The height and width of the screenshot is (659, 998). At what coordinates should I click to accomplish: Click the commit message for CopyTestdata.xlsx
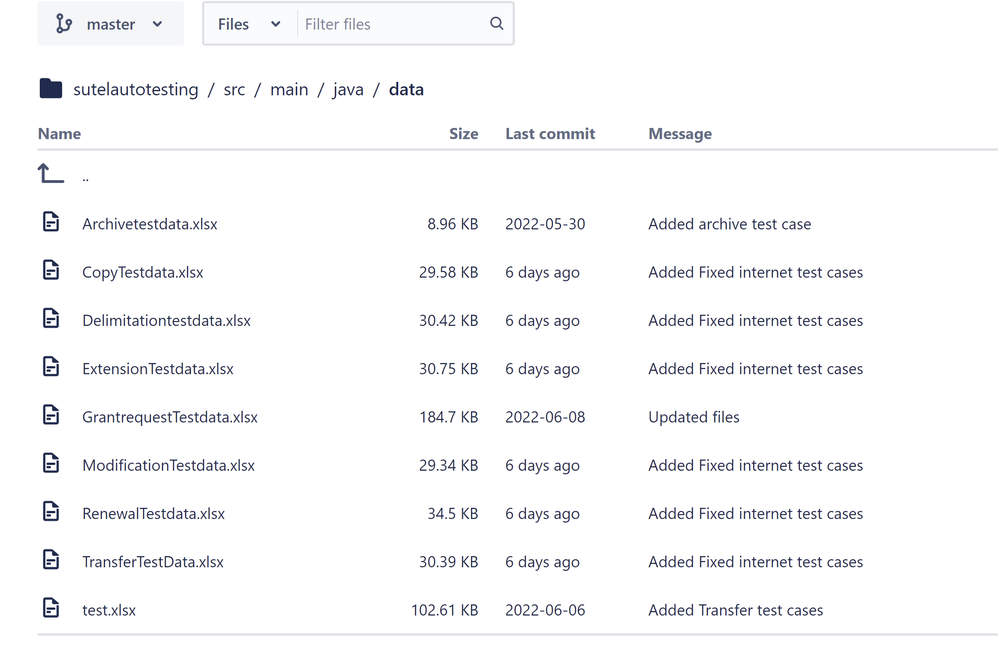(x=756, y=273)
